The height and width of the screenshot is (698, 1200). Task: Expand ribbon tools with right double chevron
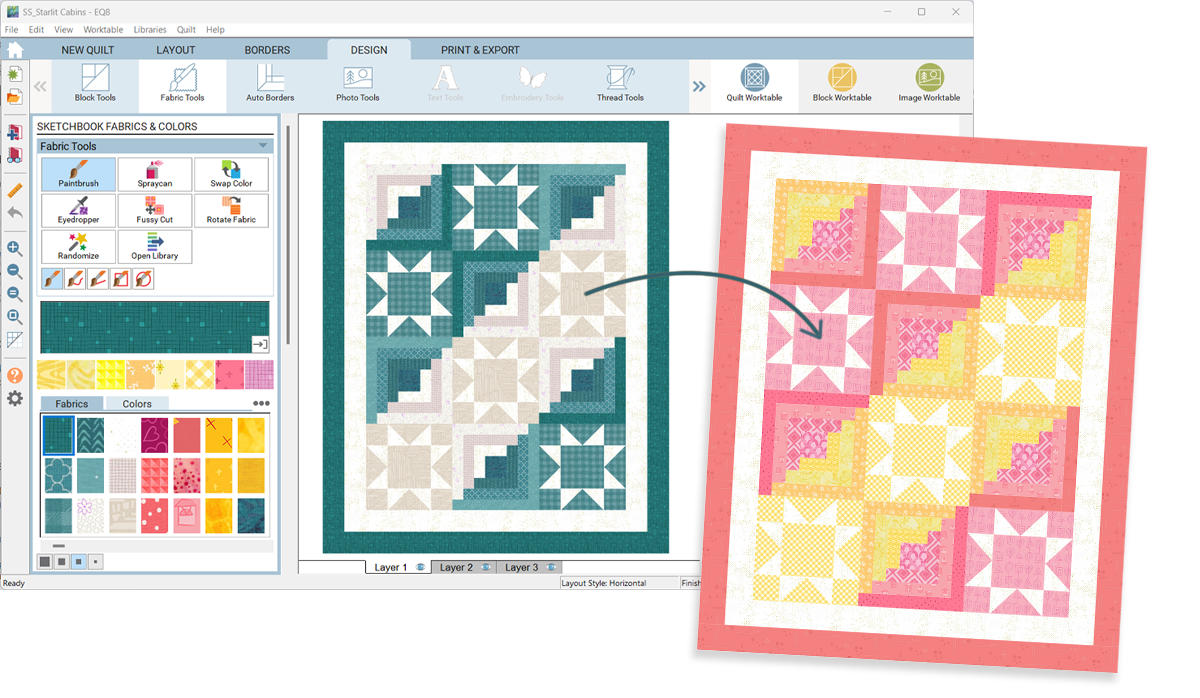pyautogui.click(x=699, y=86)
